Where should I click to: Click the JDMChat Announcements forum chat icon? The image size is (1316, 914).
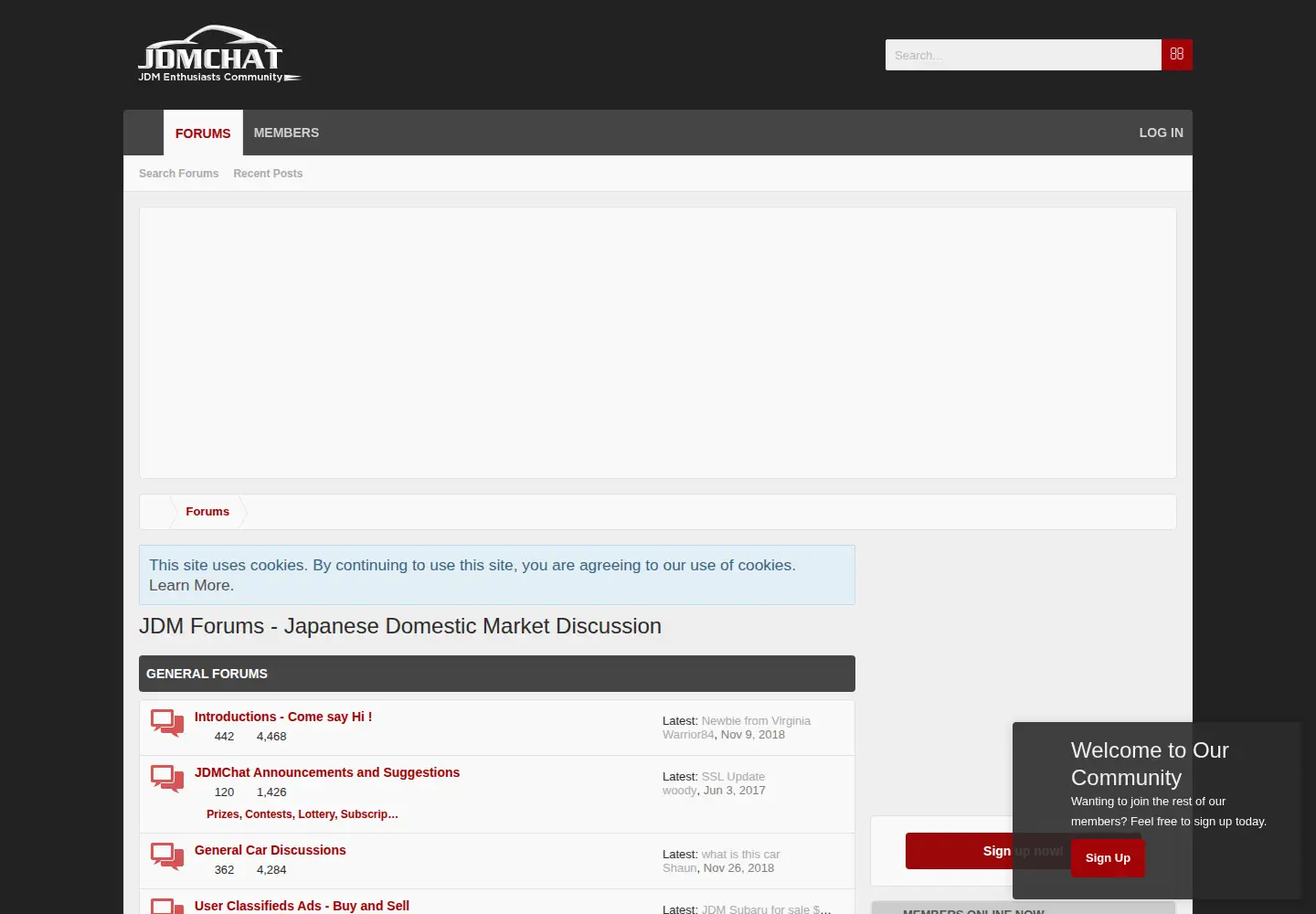[x=167, y=779]
